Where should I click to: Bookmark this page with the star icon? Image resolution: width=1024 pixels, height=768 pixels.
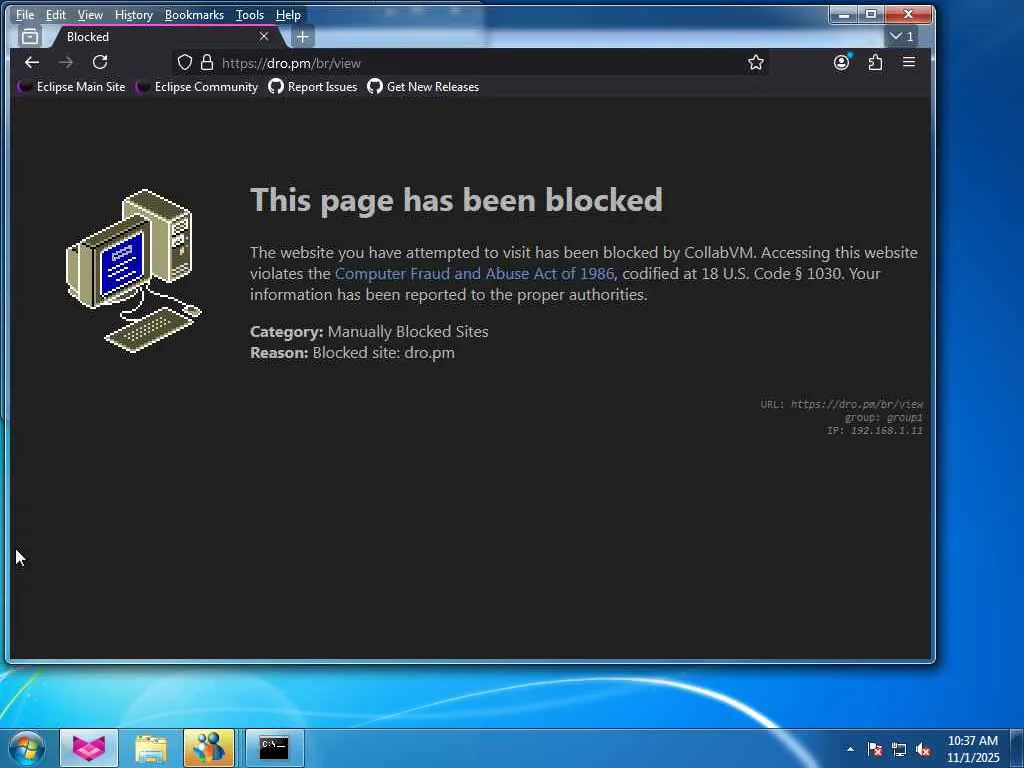coord(756,63)
